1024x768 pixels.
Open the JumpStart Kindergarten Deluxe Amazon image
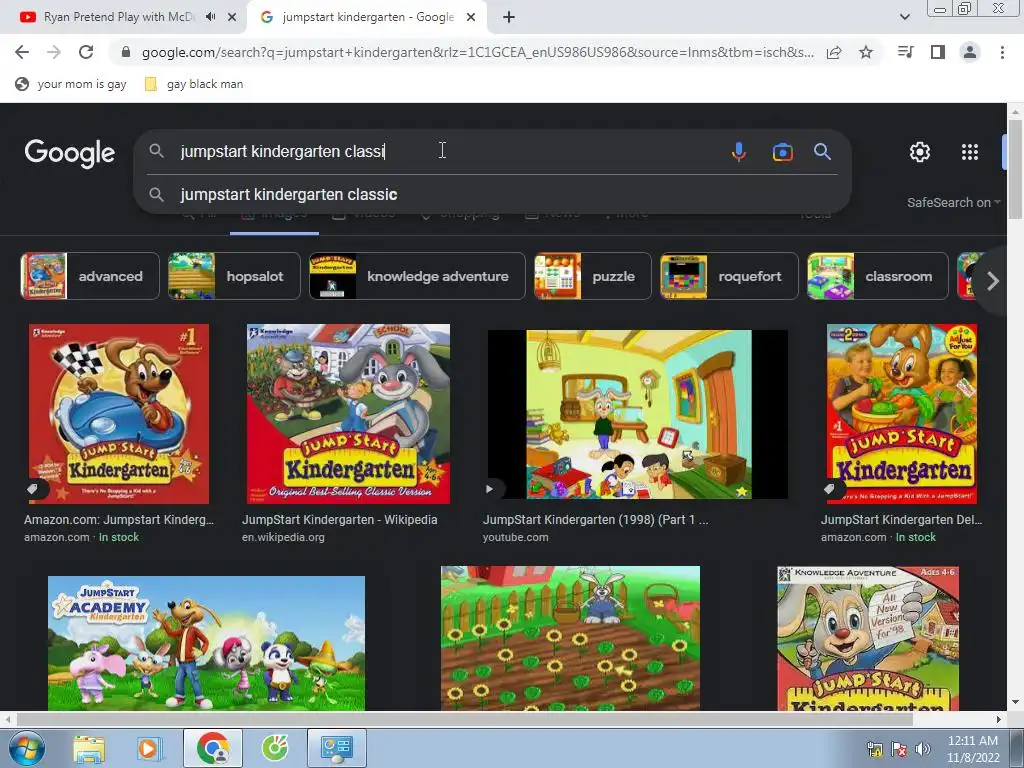coord(902,414)
